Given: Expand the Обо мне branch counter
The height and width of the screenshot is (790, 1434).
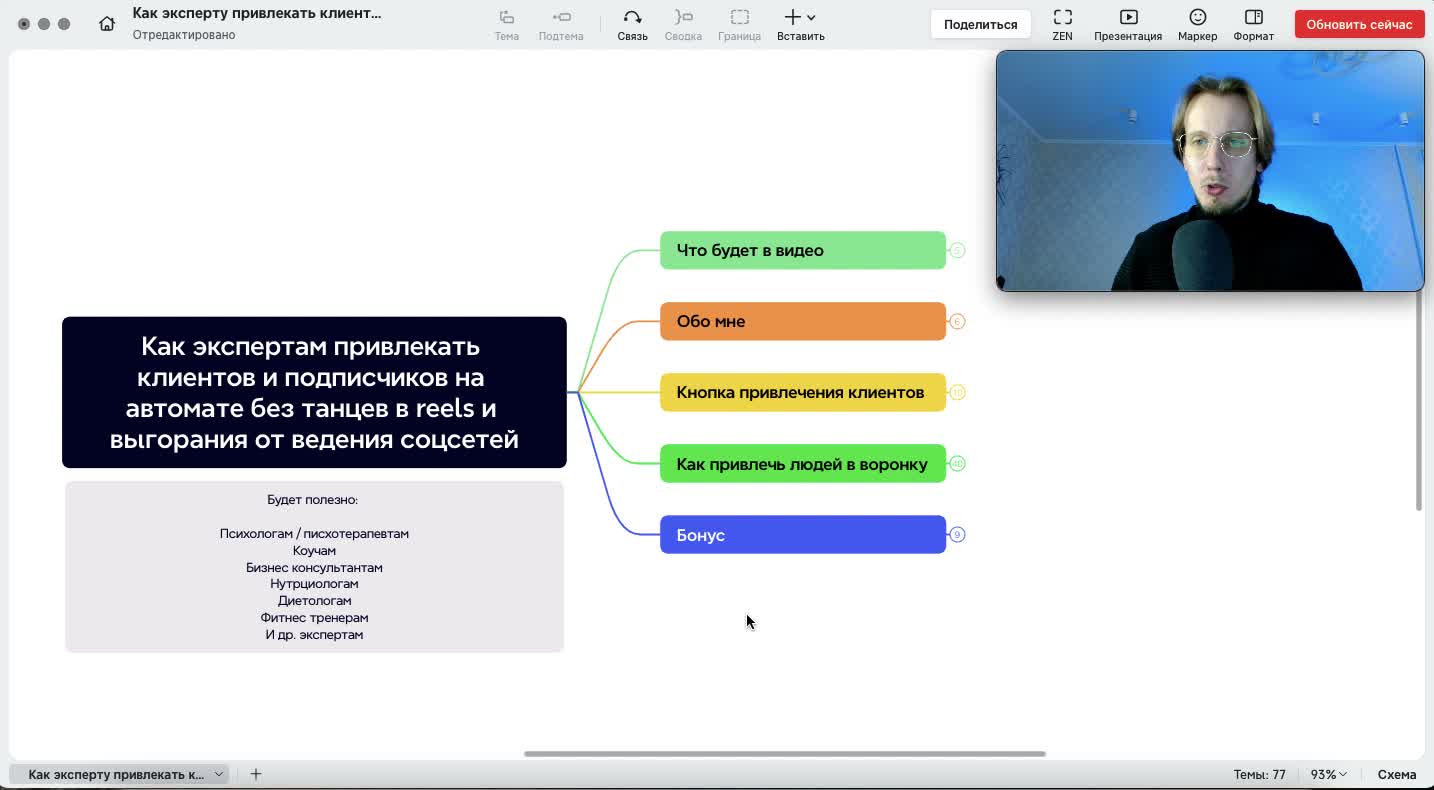Looking at the screenshot, I should (x=957, y=321).
